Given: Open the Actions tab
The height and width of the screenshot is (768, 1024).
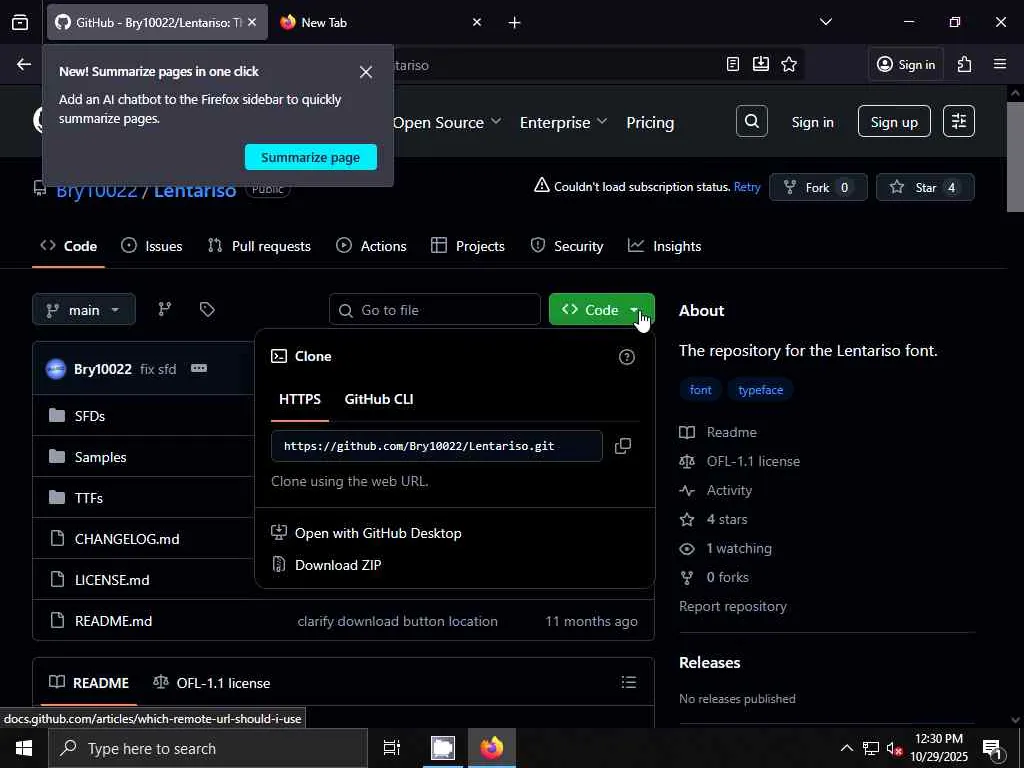Looking at the screenshot, I should (372, 246).
